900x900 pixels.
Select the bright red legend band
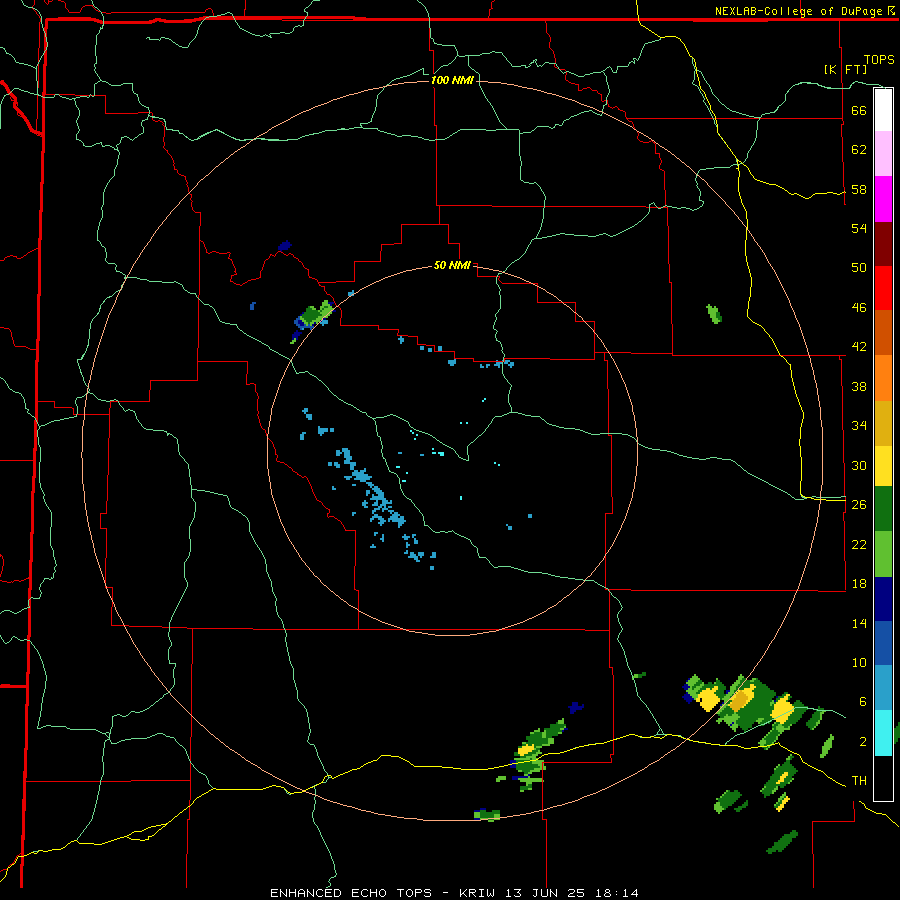[x=883, y=288]
